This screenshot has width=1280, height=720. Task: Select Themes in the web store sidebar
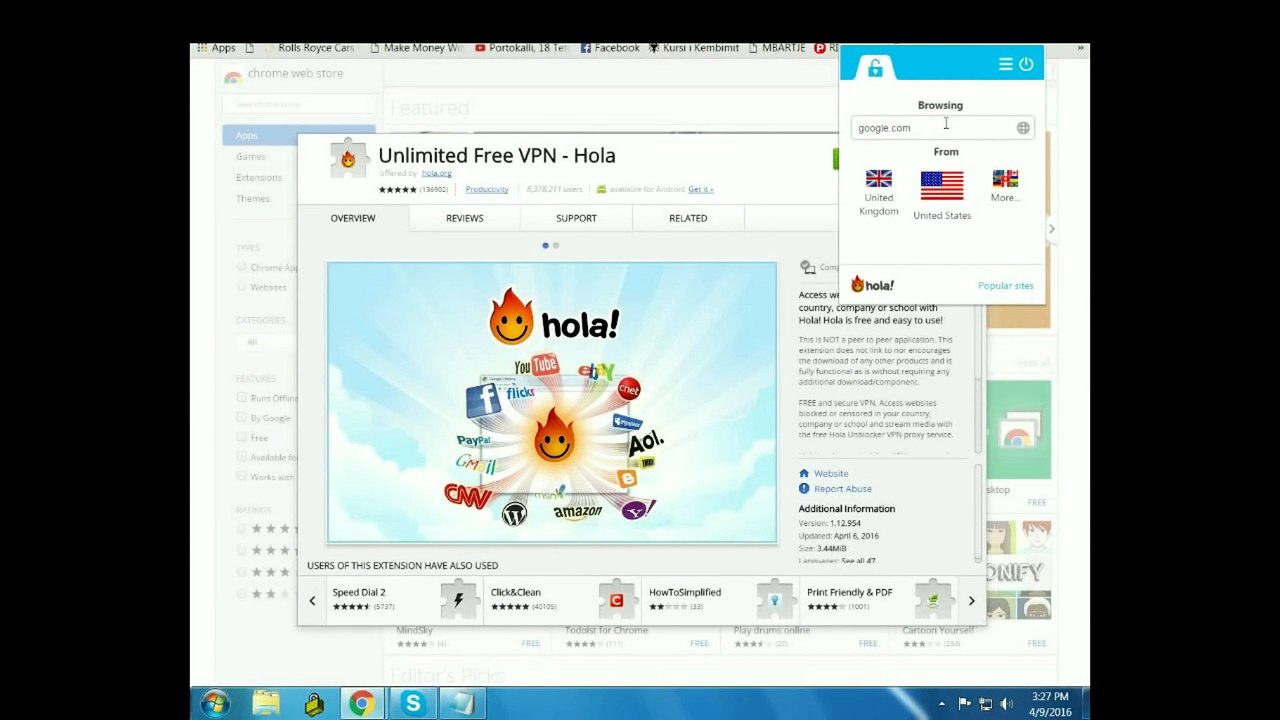[x=253, y=199]
